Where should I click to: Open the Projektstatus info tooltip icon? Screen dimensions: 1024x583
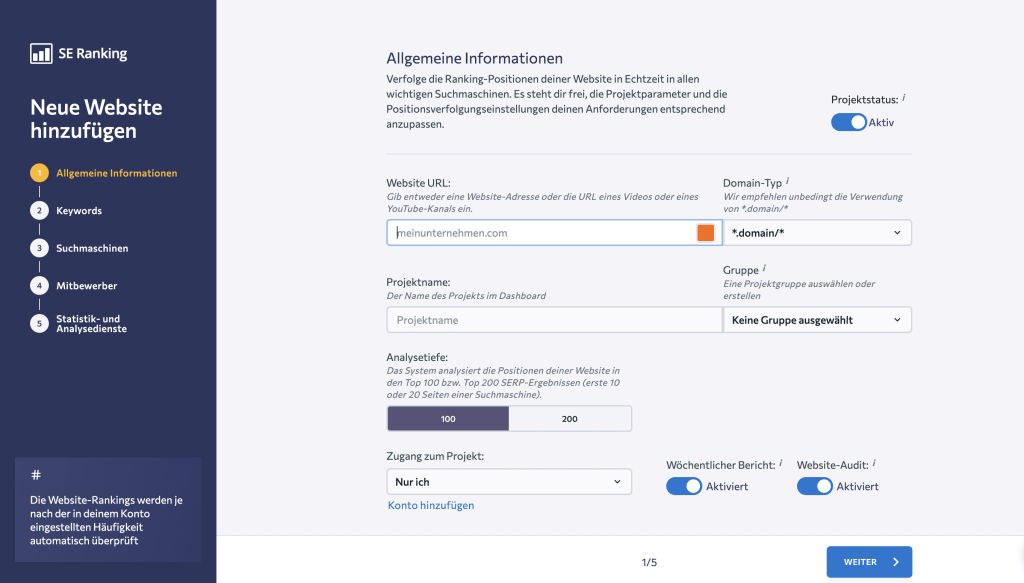[x=903, y=99]
